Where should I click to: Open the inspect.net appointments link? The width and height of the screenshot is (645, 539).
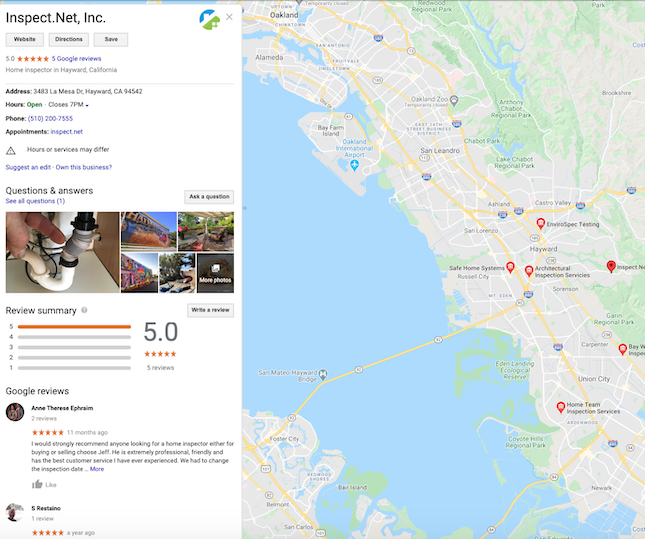pos(67,132)
